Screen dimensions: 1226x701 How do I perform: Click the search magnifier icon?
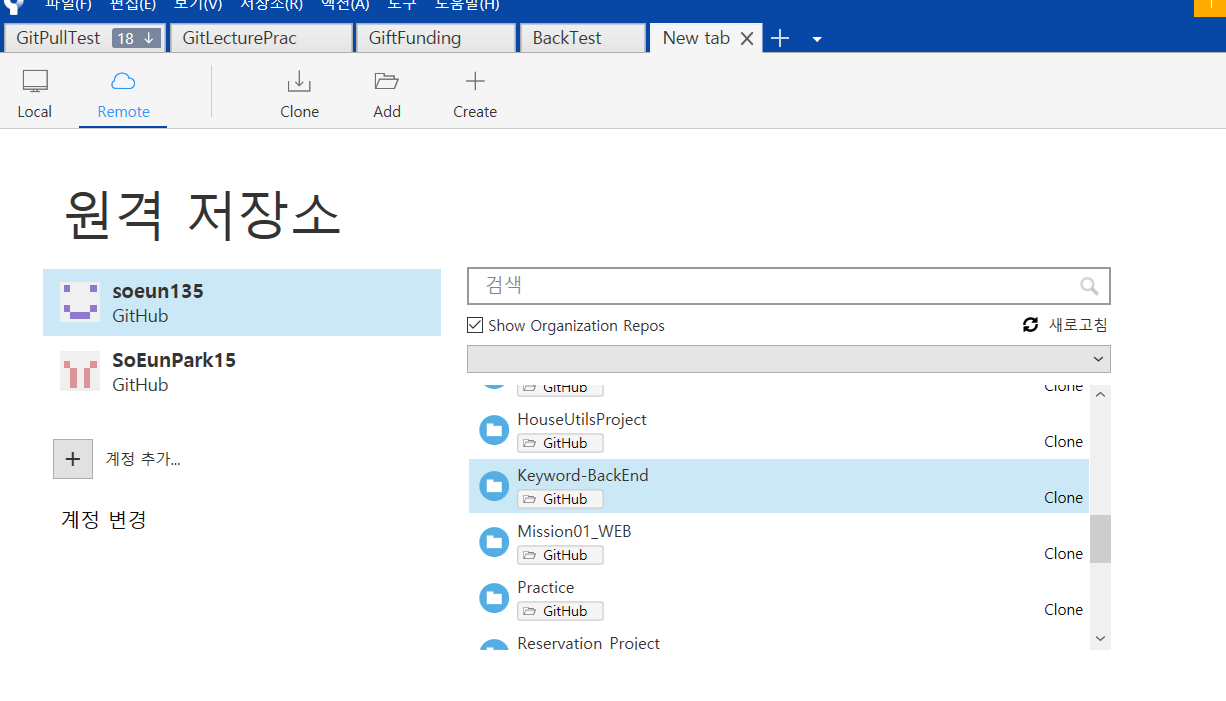pos(1089,286)
